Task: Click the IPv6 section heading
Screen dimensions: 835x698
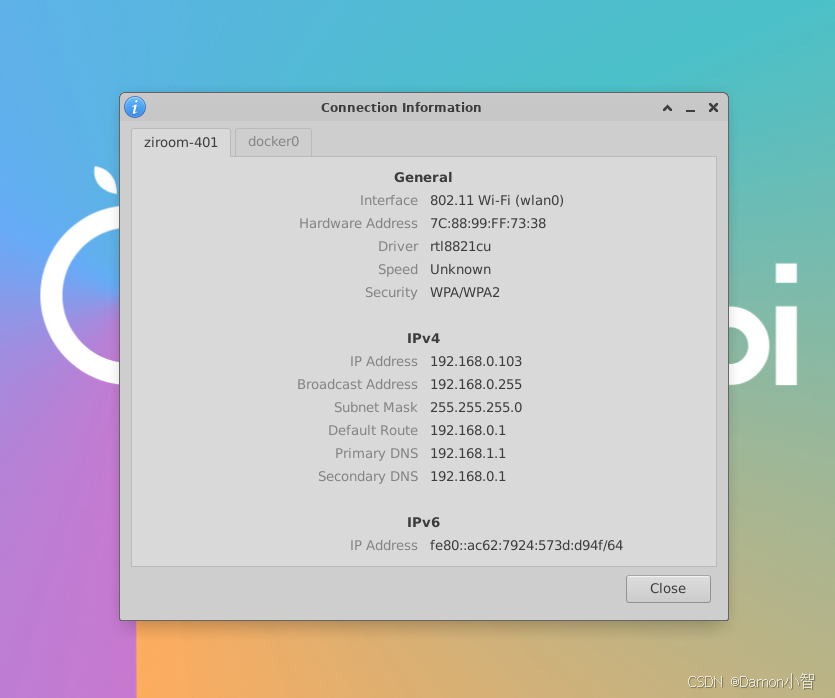Action: click(423, 522)
